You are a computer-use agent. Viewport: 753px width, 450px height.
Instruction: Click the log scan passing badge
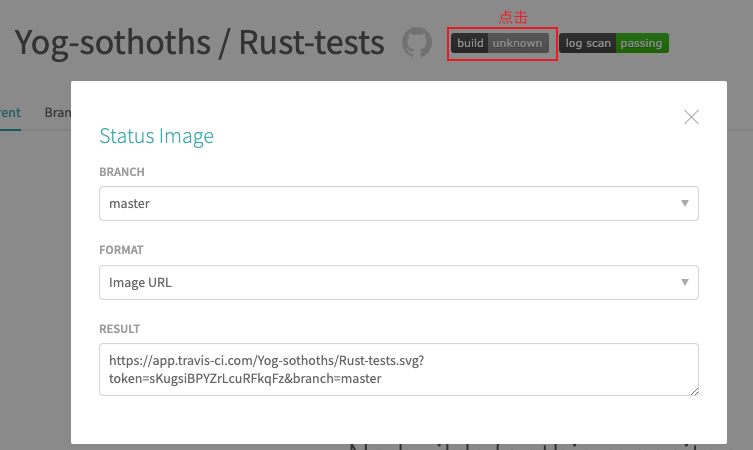(614, 43)
